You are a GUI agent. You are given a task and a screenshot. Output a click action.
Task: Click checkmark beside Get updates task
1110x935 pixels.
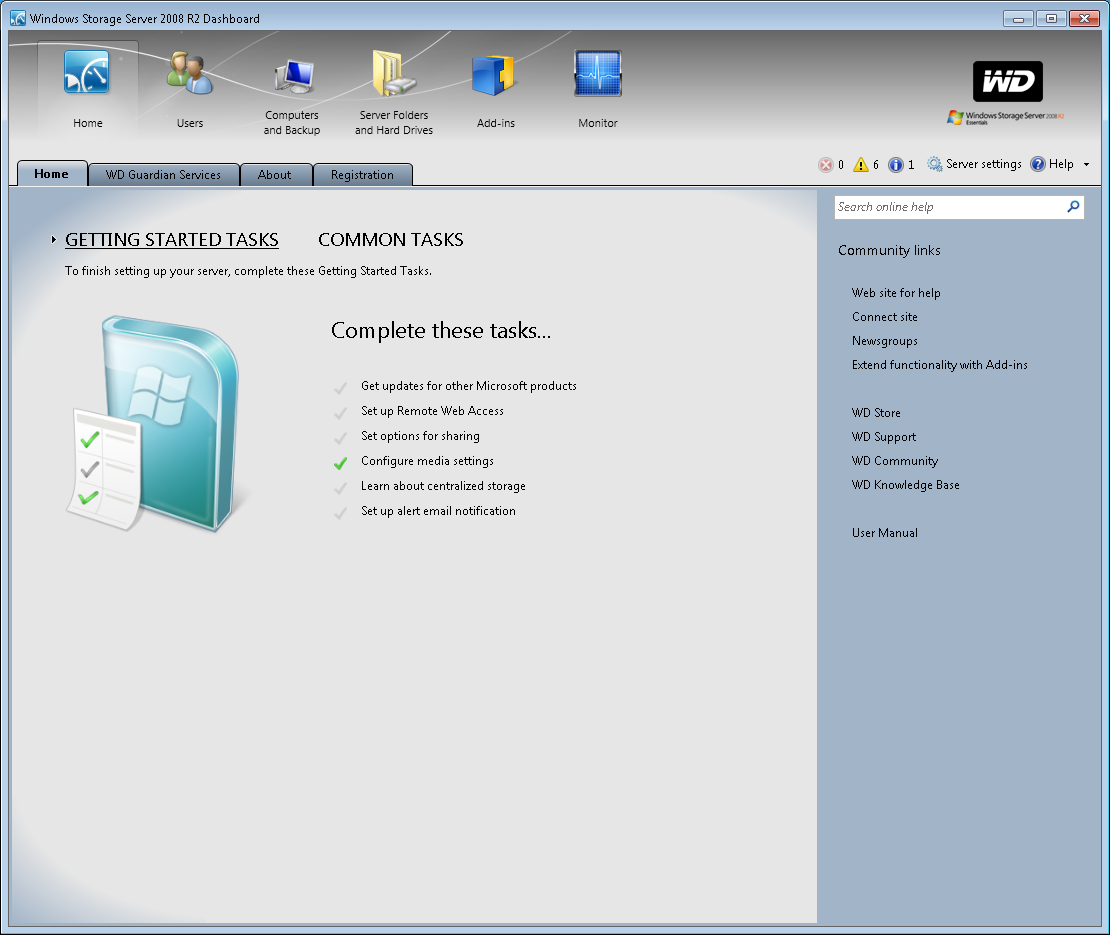point(341,388)
